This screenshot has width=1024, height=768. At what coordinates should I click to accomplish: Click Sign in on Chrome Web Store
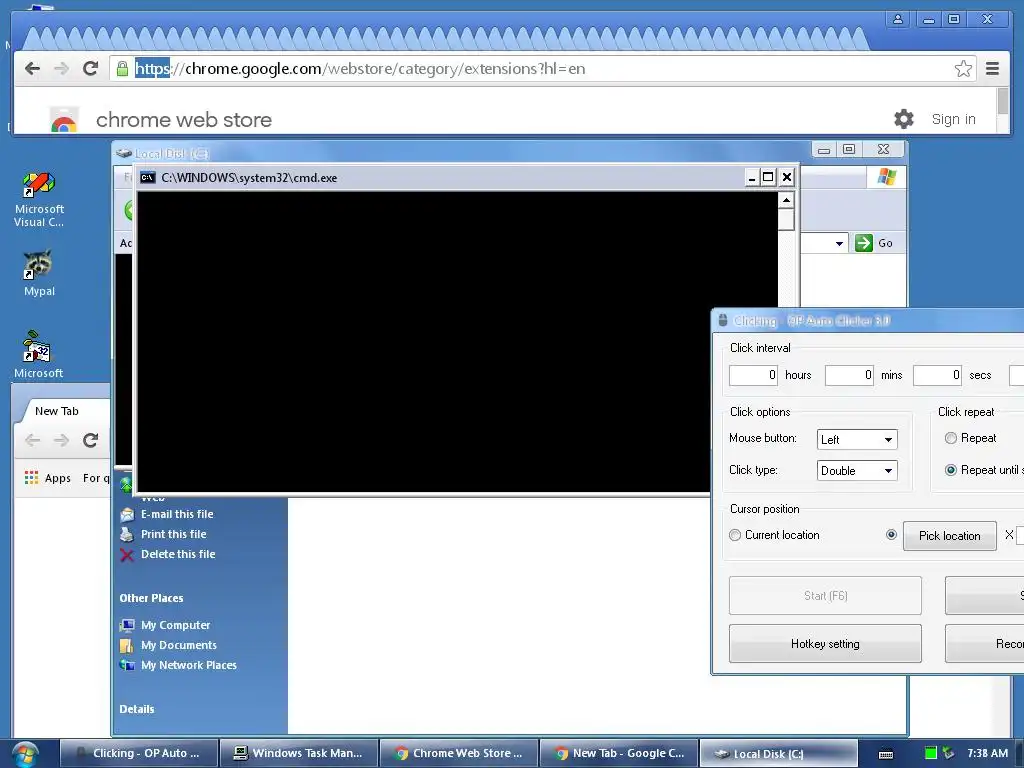pyautogui.click(x=953, y=119)
